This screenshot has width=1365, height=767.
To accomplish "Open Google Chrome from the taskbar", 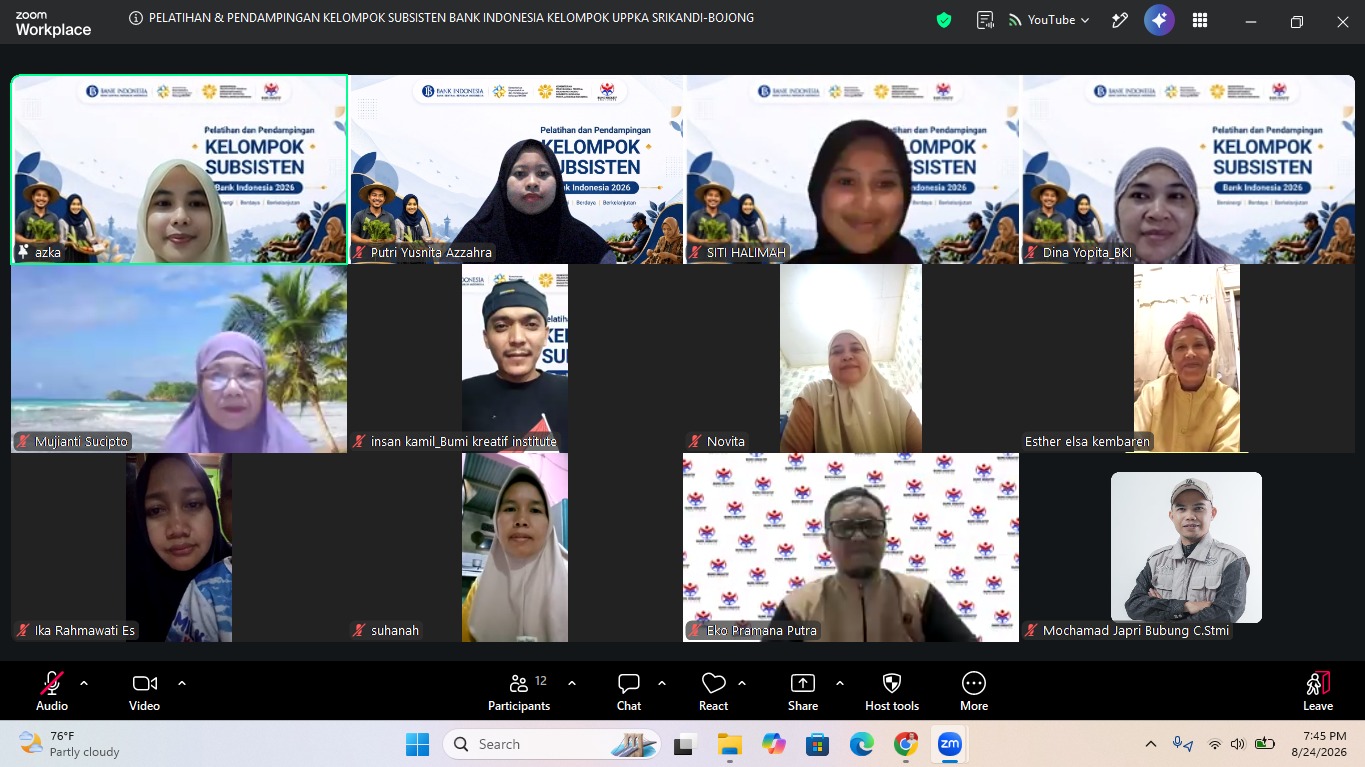I will point(906,744).
